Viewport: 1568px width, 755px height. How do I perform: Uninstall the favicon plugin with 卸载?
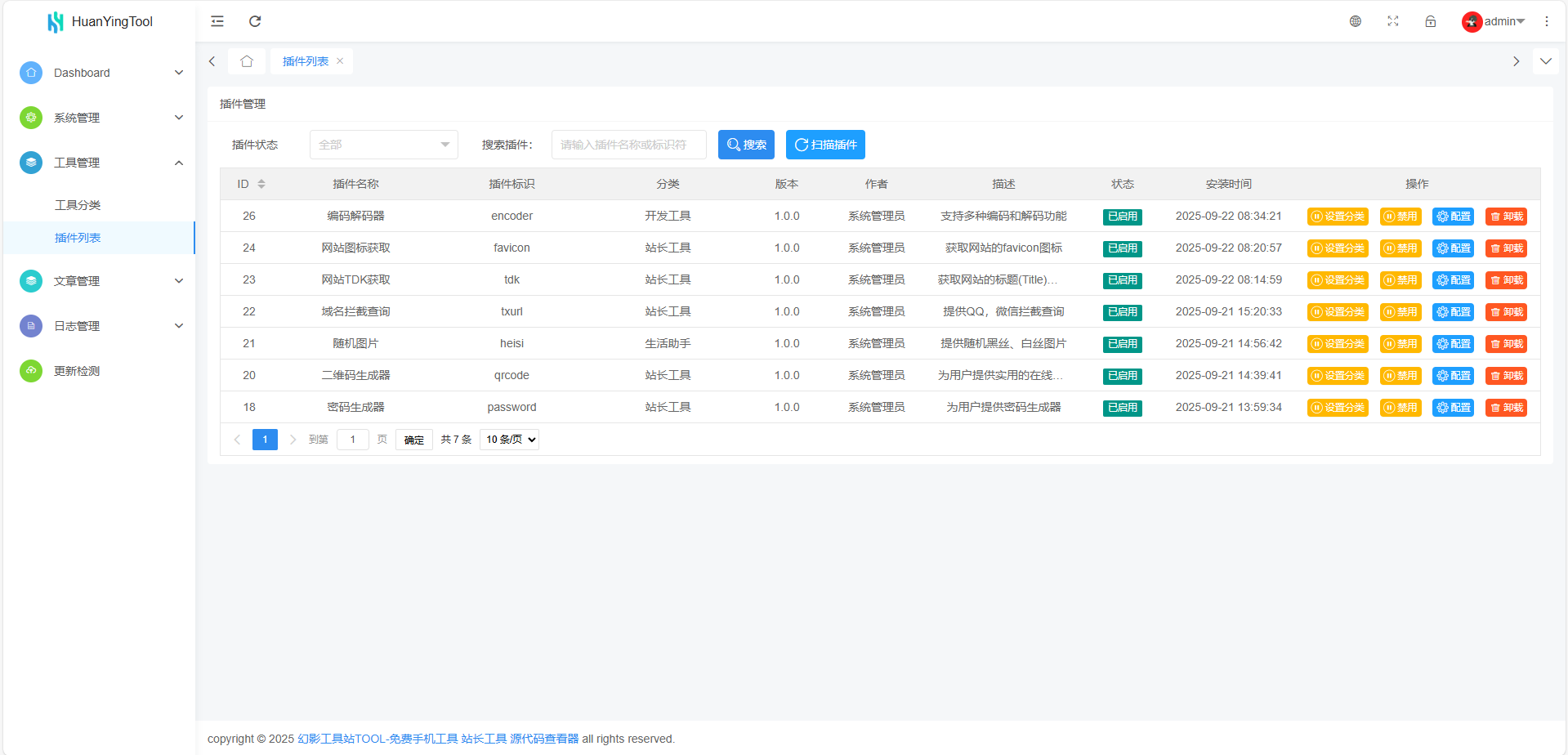click(1505, 248)
